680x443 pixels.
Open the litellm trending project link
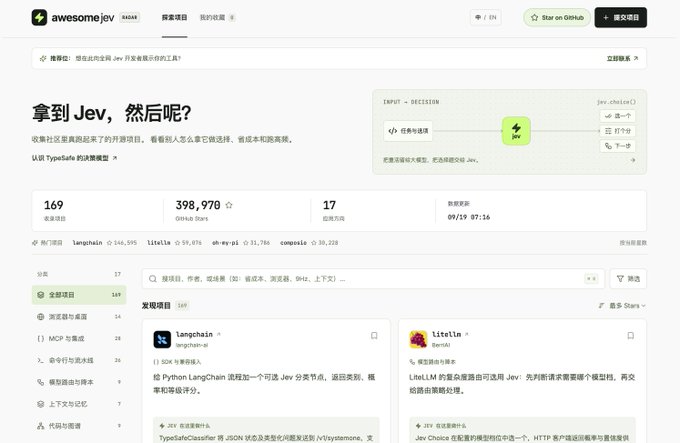coord(174,243)
